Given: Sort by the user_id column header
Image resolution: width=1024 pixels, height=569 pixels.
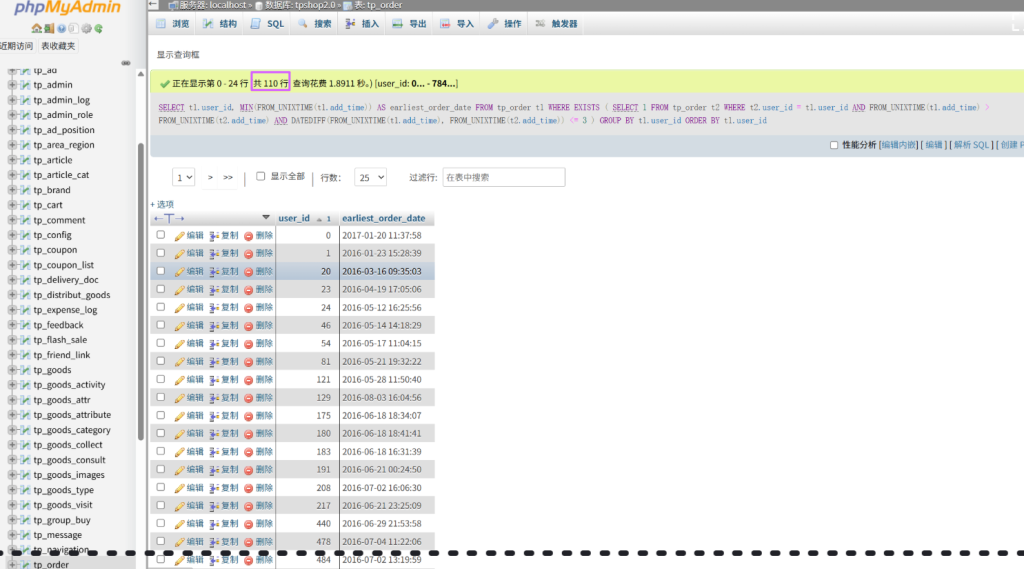Looking at the screenshot, I should tap(294, 218).
